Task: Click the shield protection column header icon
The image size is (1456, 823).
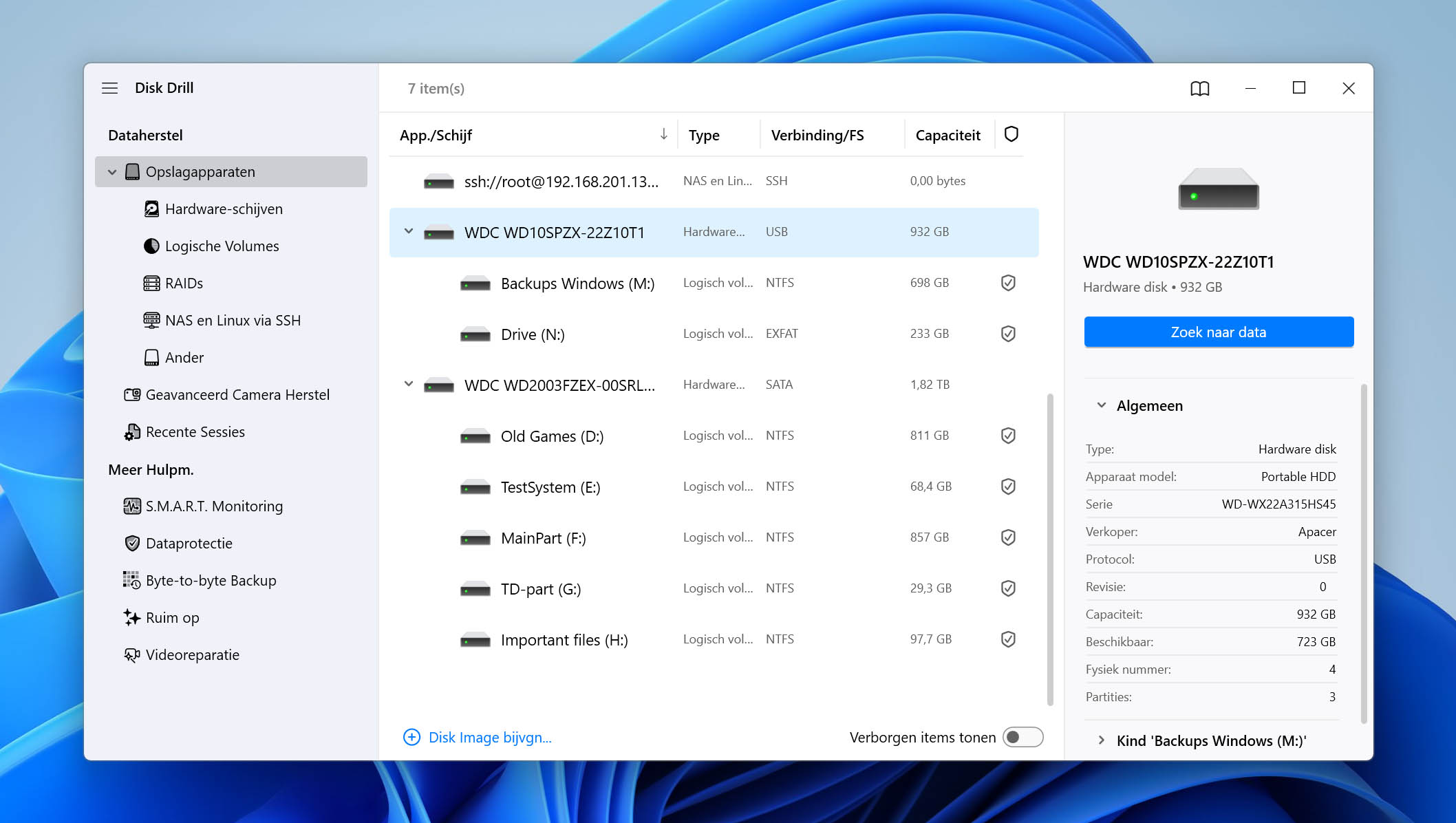Action: (x=1011, y=134)
